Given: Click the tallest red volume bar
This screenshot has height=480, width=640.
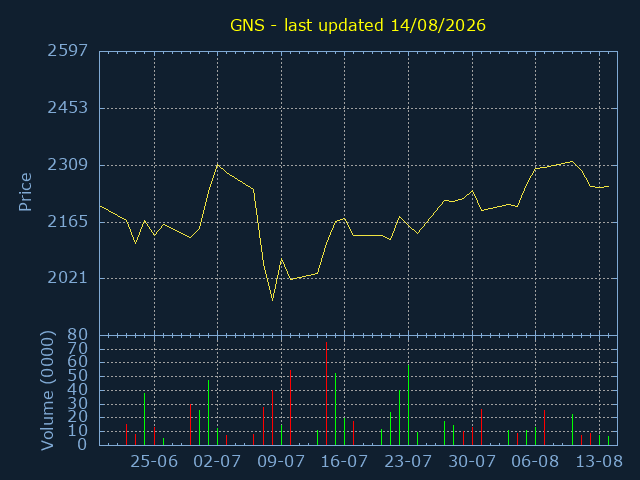Looking at the screenshot, I should (327, 393).
